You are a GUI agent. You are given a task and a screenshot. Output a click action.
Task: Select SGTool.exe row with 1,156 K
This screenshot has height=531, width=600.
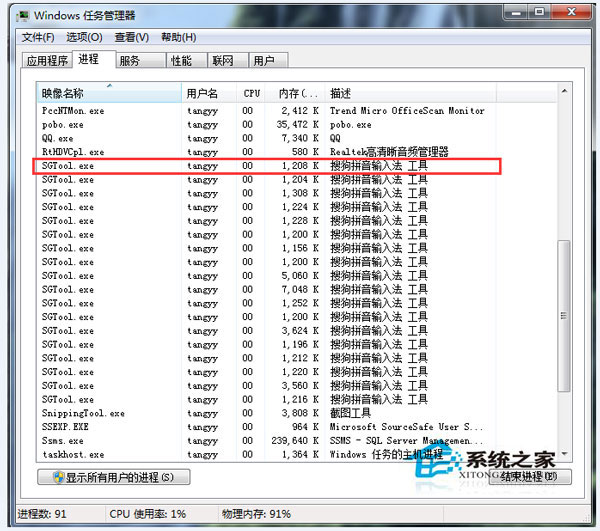(x=267, y=249)
